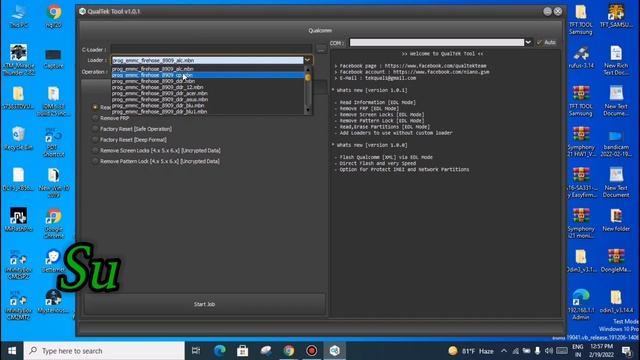Viewport: 640px width, 360px height.
Task: Pick prog_emmc_firehose_8909_alc.mbn from the list
Action: [208, 69]
